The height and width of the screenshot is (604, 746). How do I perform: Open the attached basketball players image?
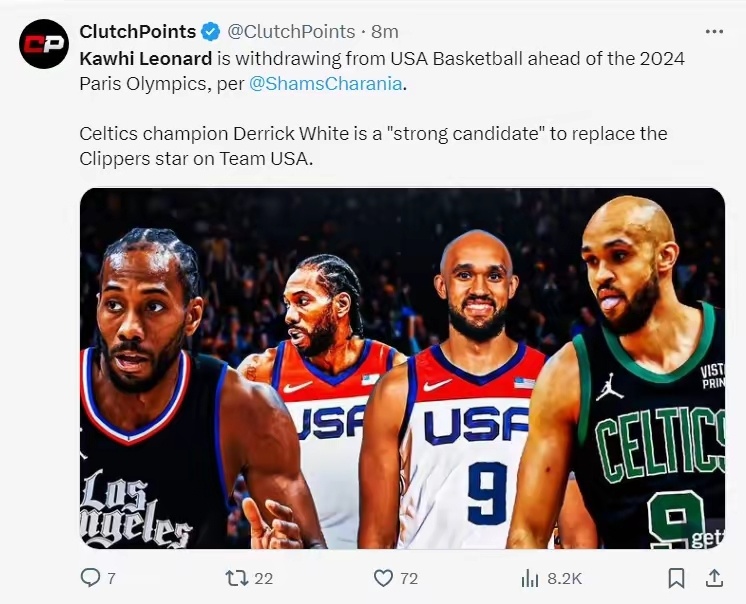pos(402,368)
